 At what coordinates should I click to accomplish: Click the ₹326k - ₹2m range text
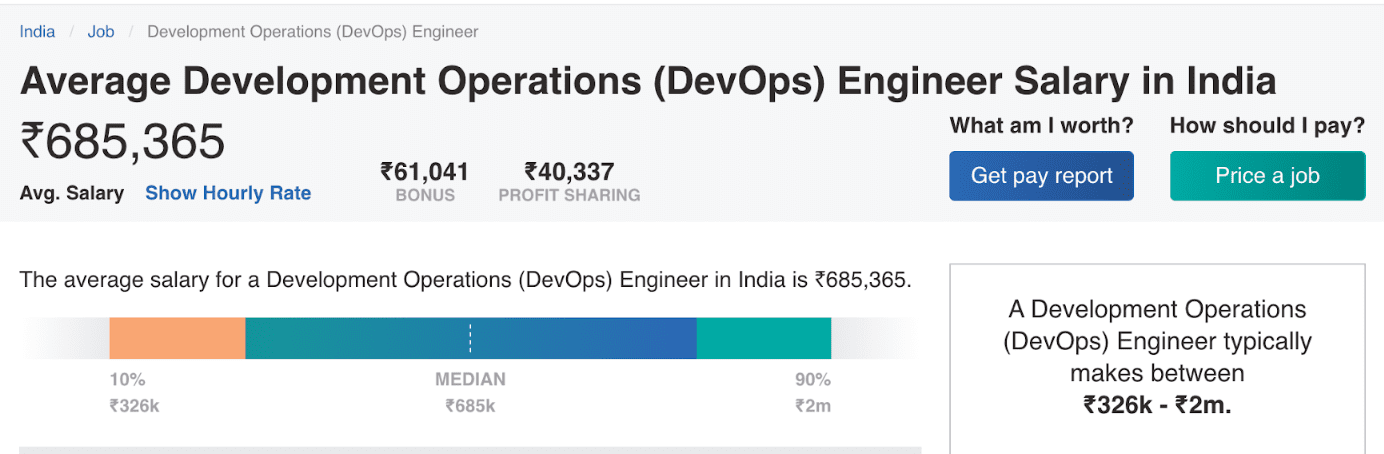point(1157,405)
